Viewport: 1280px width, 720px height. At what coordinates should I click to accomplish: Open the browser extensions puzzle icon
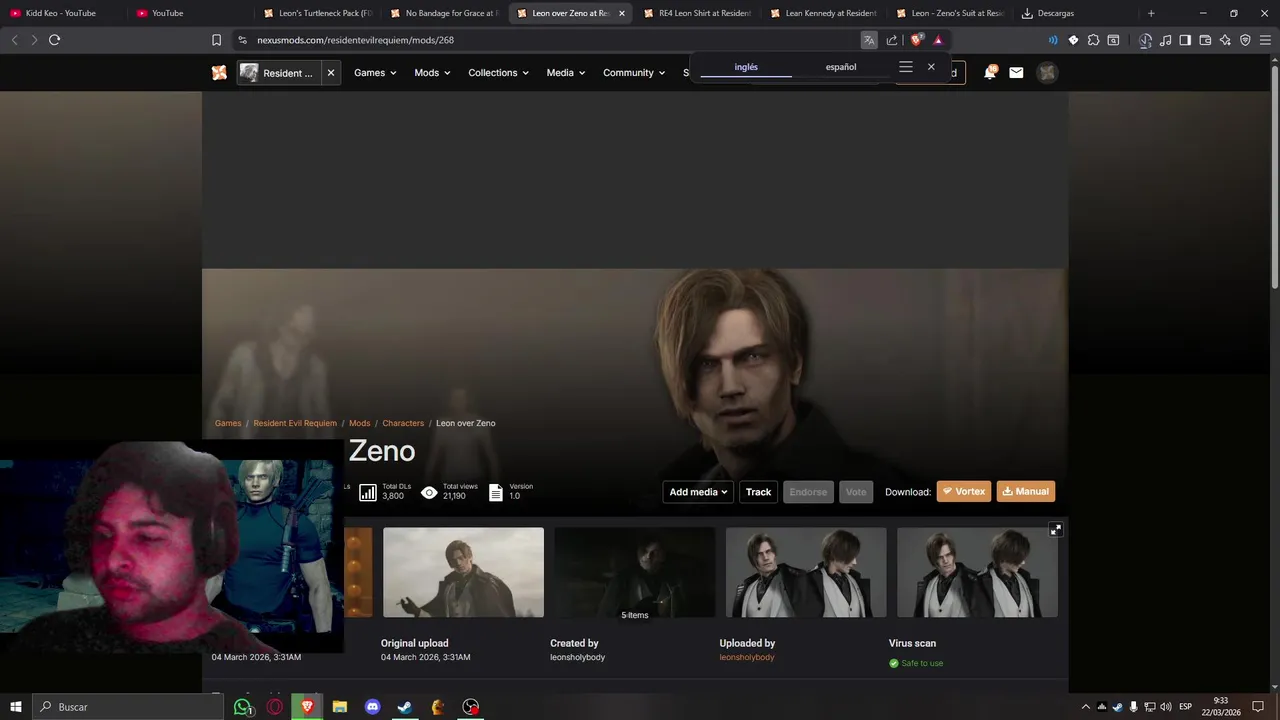point(1093,40)
